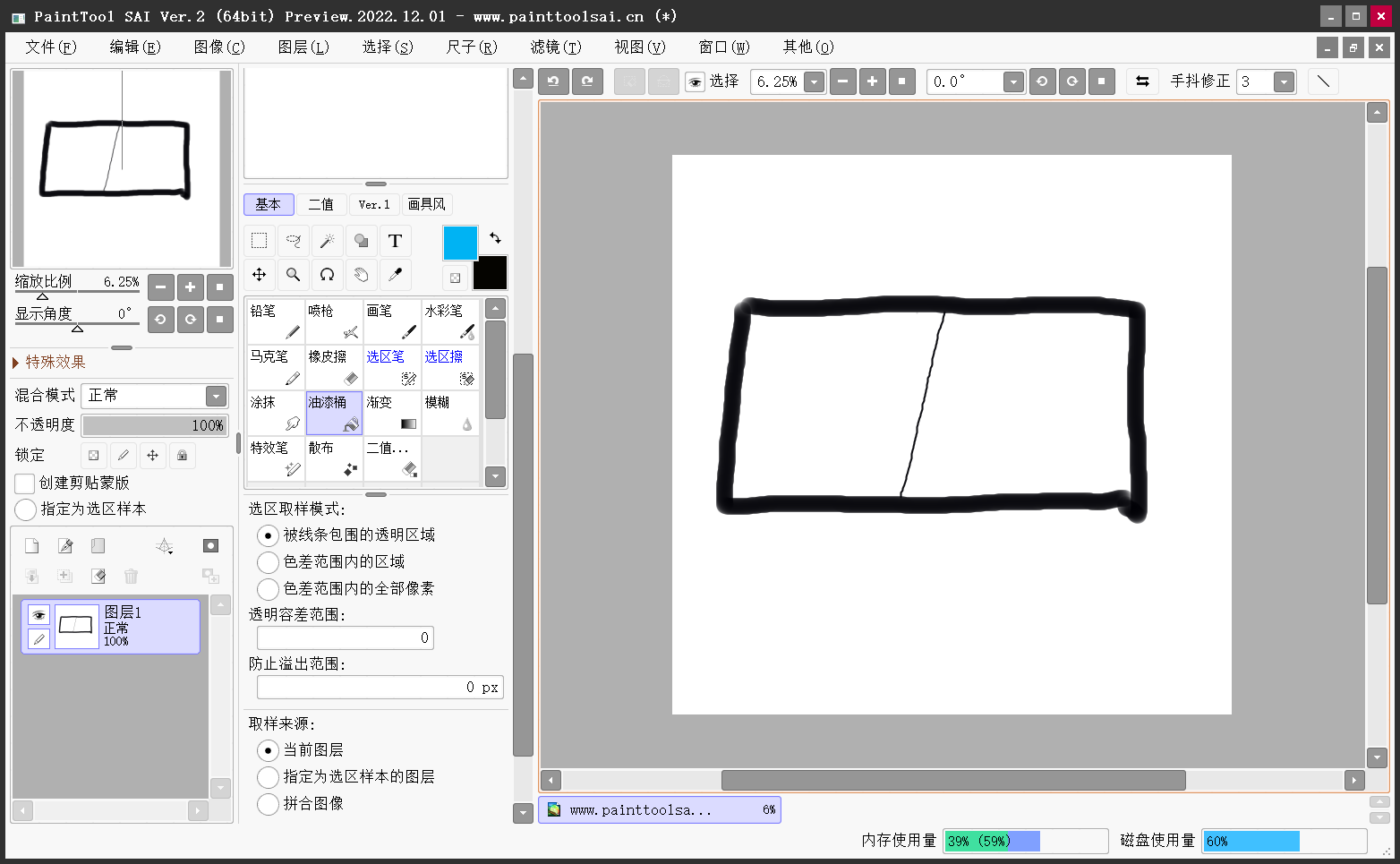Select the magic wand tool
Image resolution: width=1400 pixels, height=864 pixels.
[328, 241]
